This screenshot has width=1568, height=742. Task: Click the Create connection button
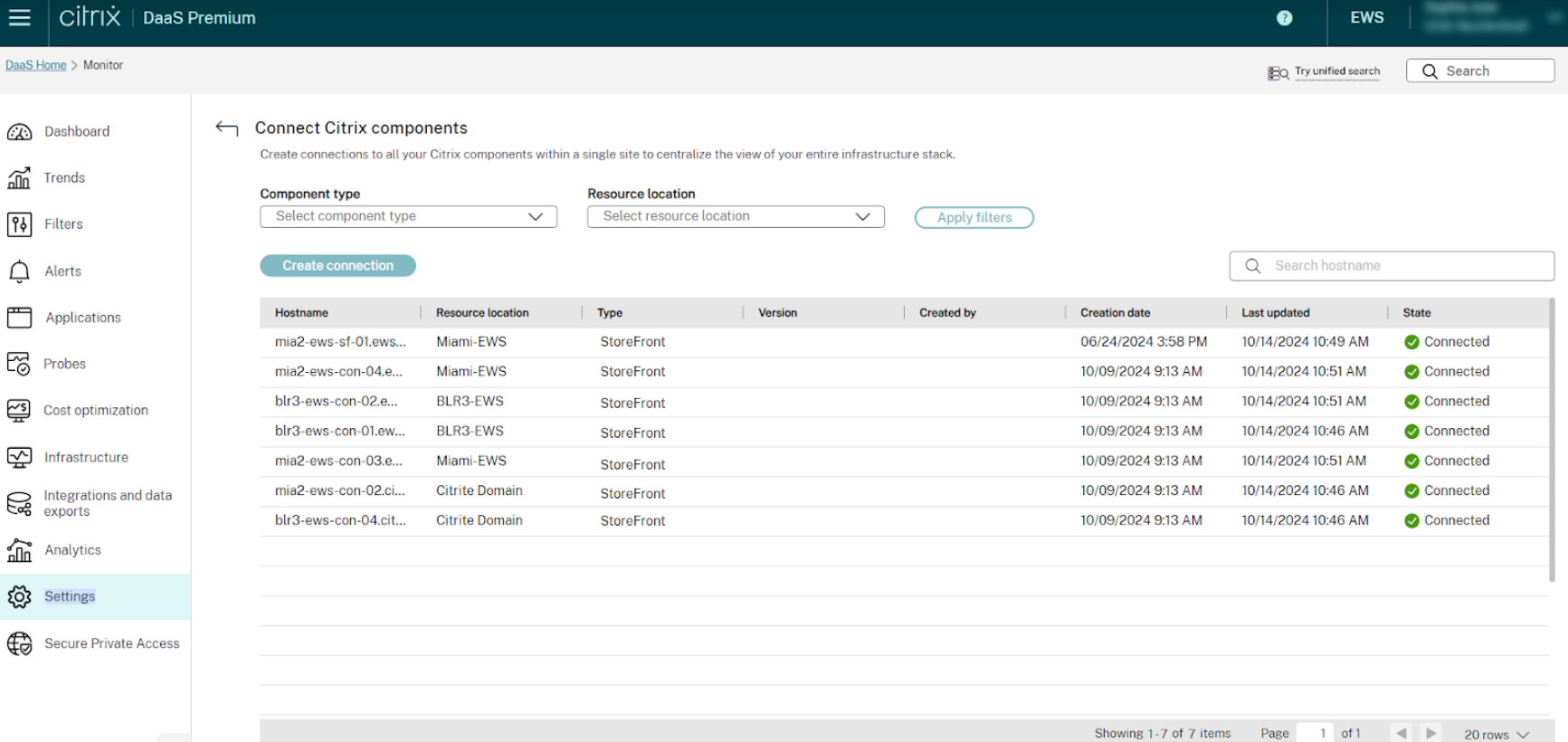[x=337, y=266]
